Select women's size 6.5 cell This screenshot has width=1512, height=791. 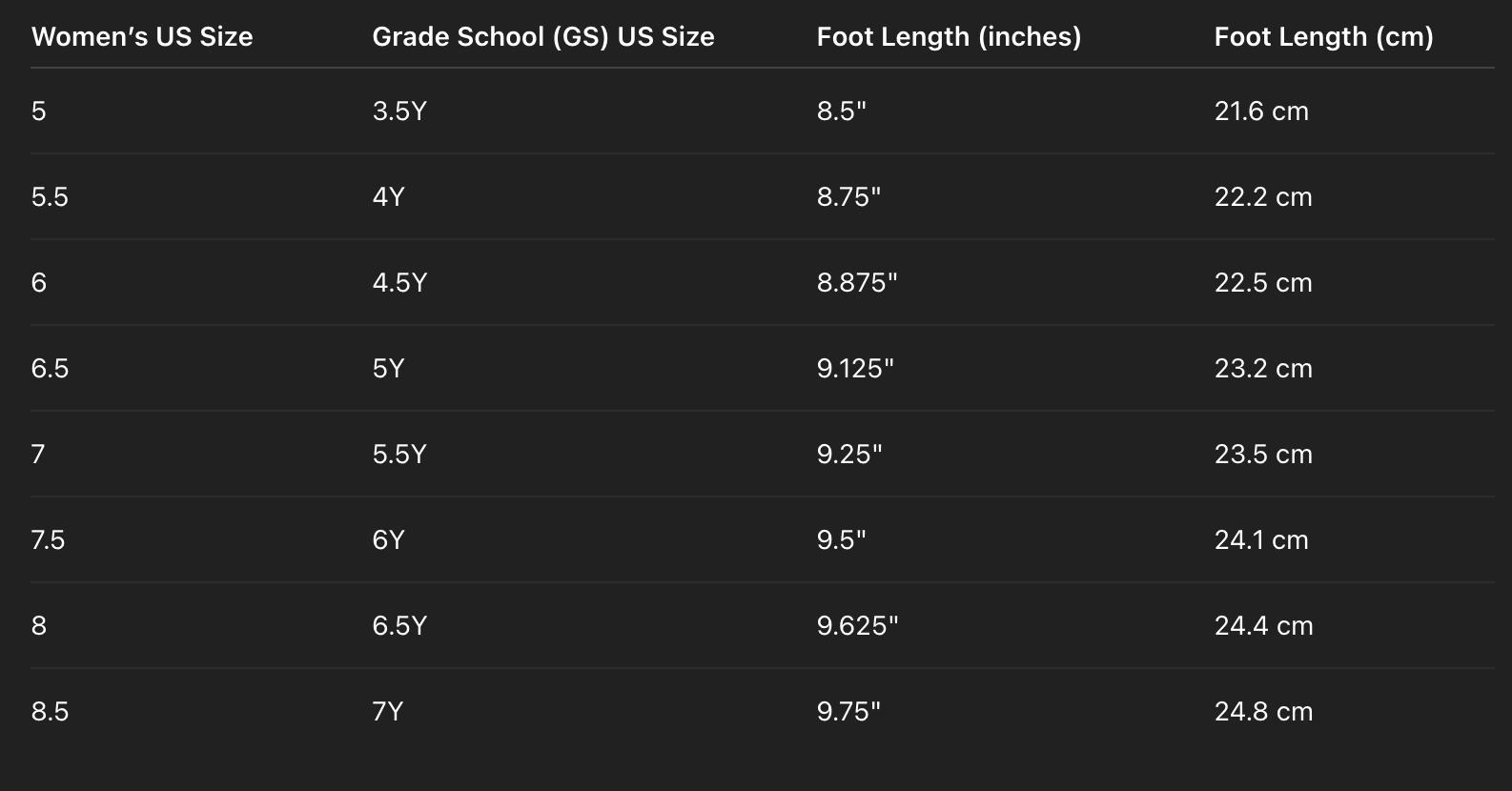[x=50, y=369]
